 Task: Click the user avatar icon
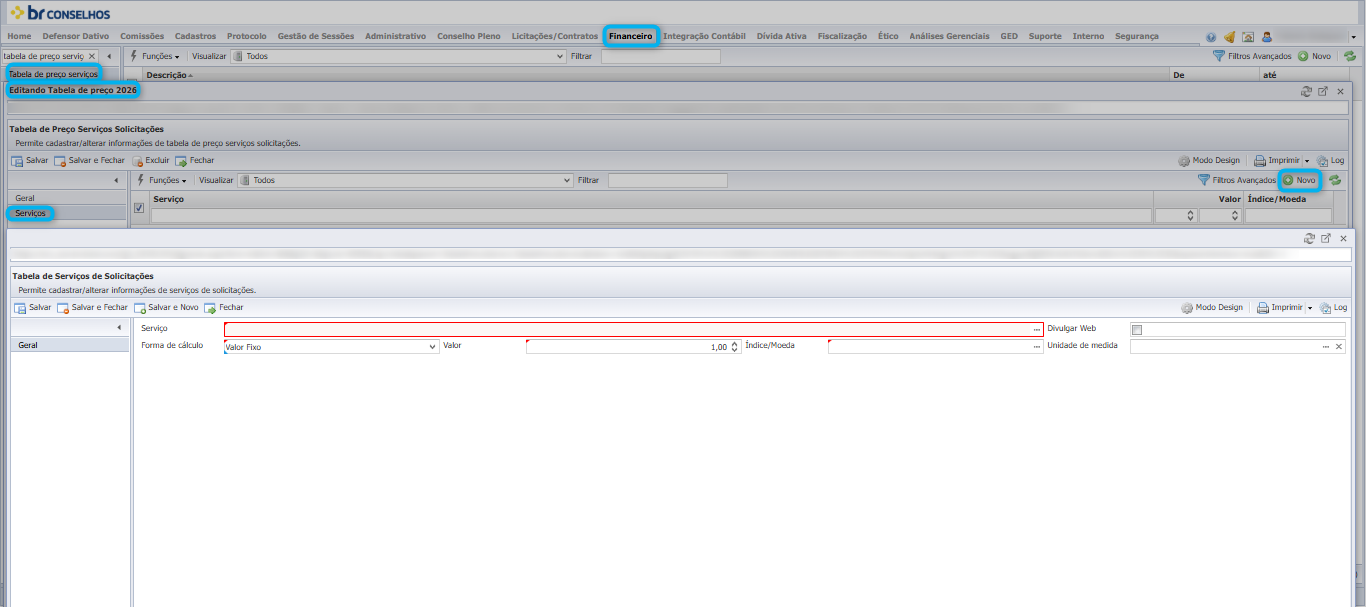click(x=1266, y=37)
